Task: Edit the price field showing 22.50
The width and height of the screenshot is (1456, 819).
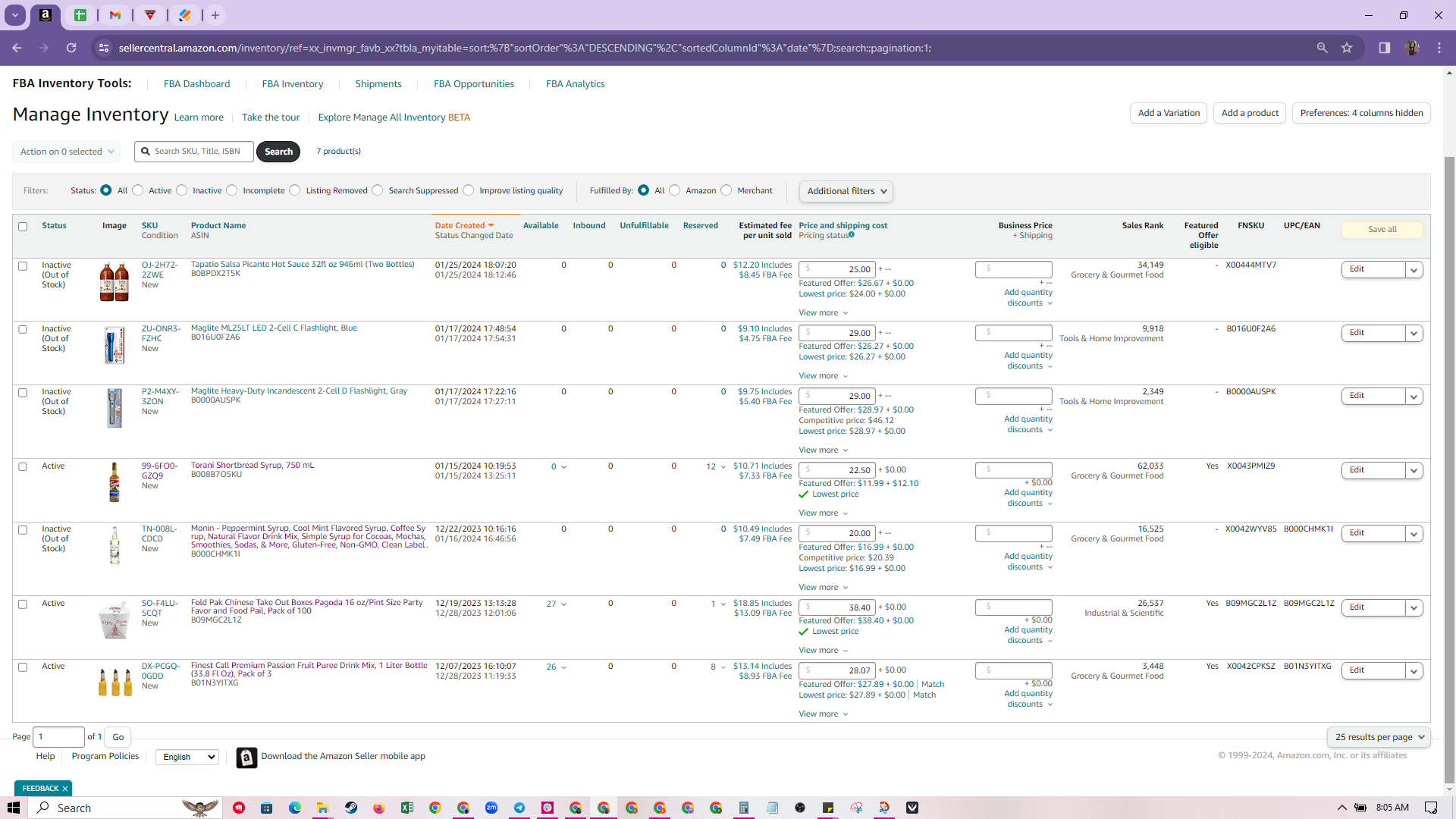Action: point(836,470)
